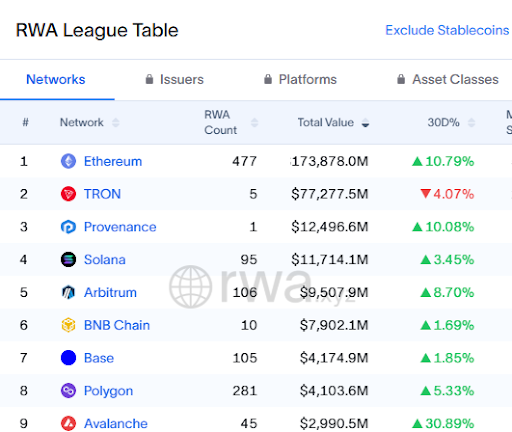Screen dimensions: 512x432
Task: Select the value $2,990.5M for Avalanche
Action: pyautogui.click(x=334, y=423)
